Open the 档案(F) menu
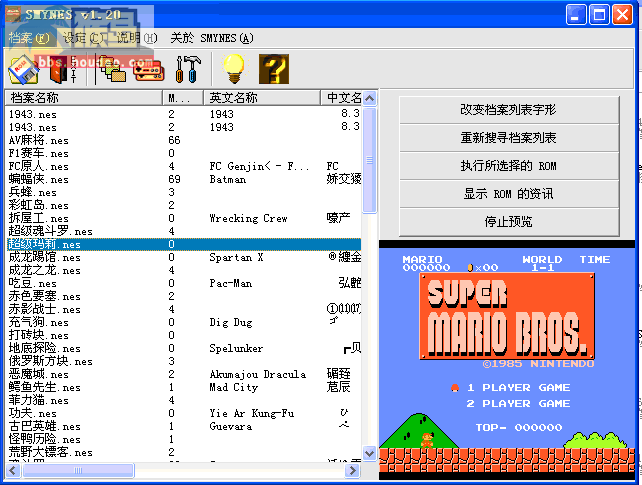Screen dimensions: 642x485 coord(29,38)
